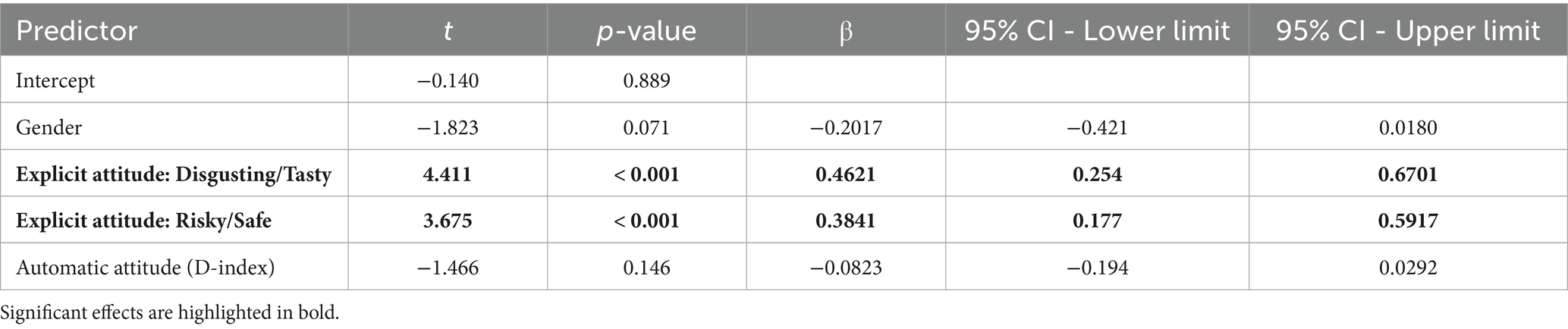Screen dimensions: 1568x329
Task: Click the Gender predictor cell
Action: [x=49, y=127]
